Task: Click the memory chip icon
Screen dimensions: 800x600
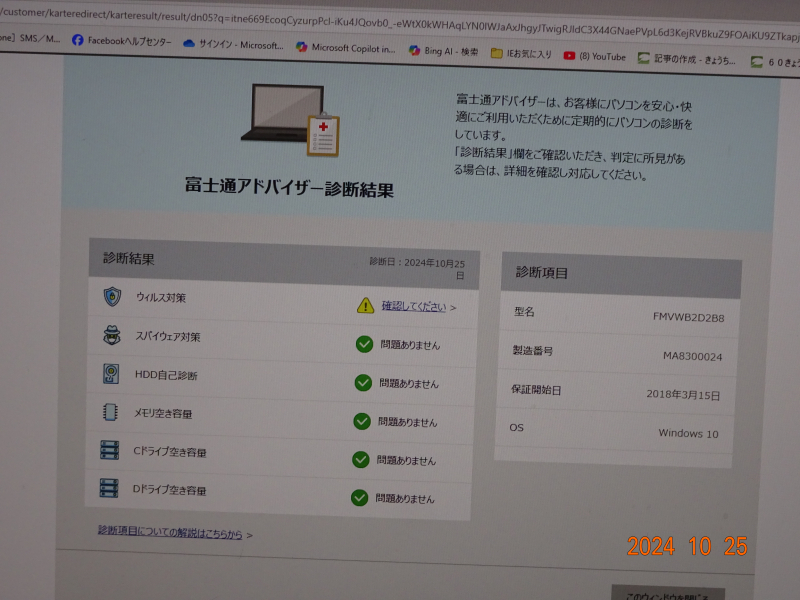Action: (110, 412)
